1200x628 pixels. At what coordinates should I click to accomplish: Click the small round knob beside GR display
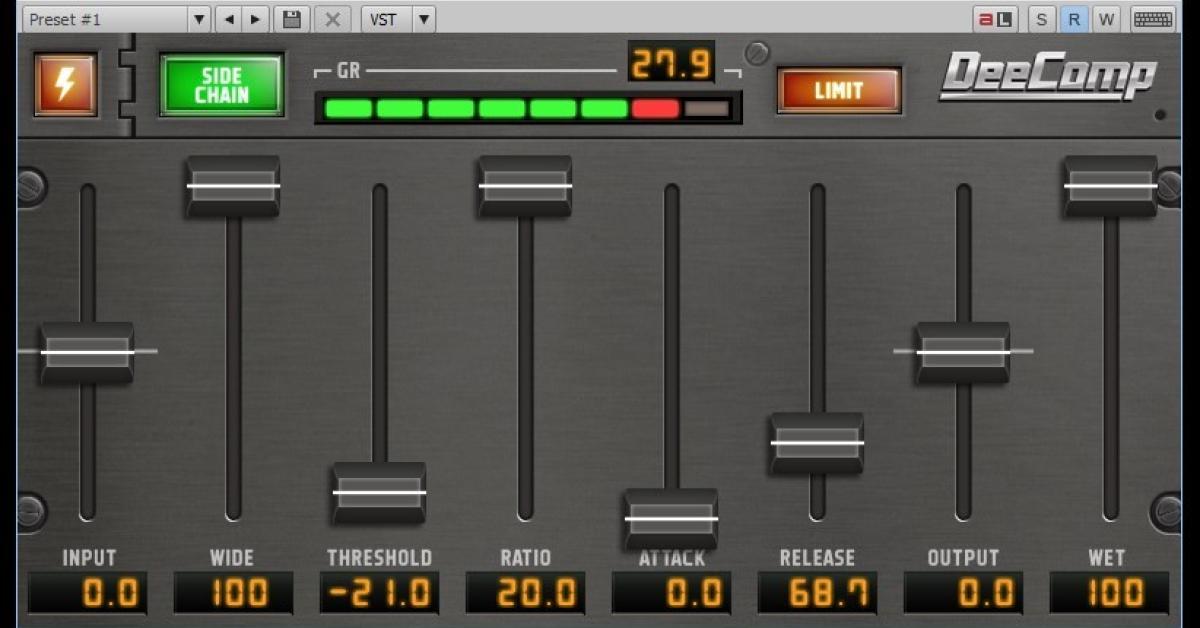point(758,54)
